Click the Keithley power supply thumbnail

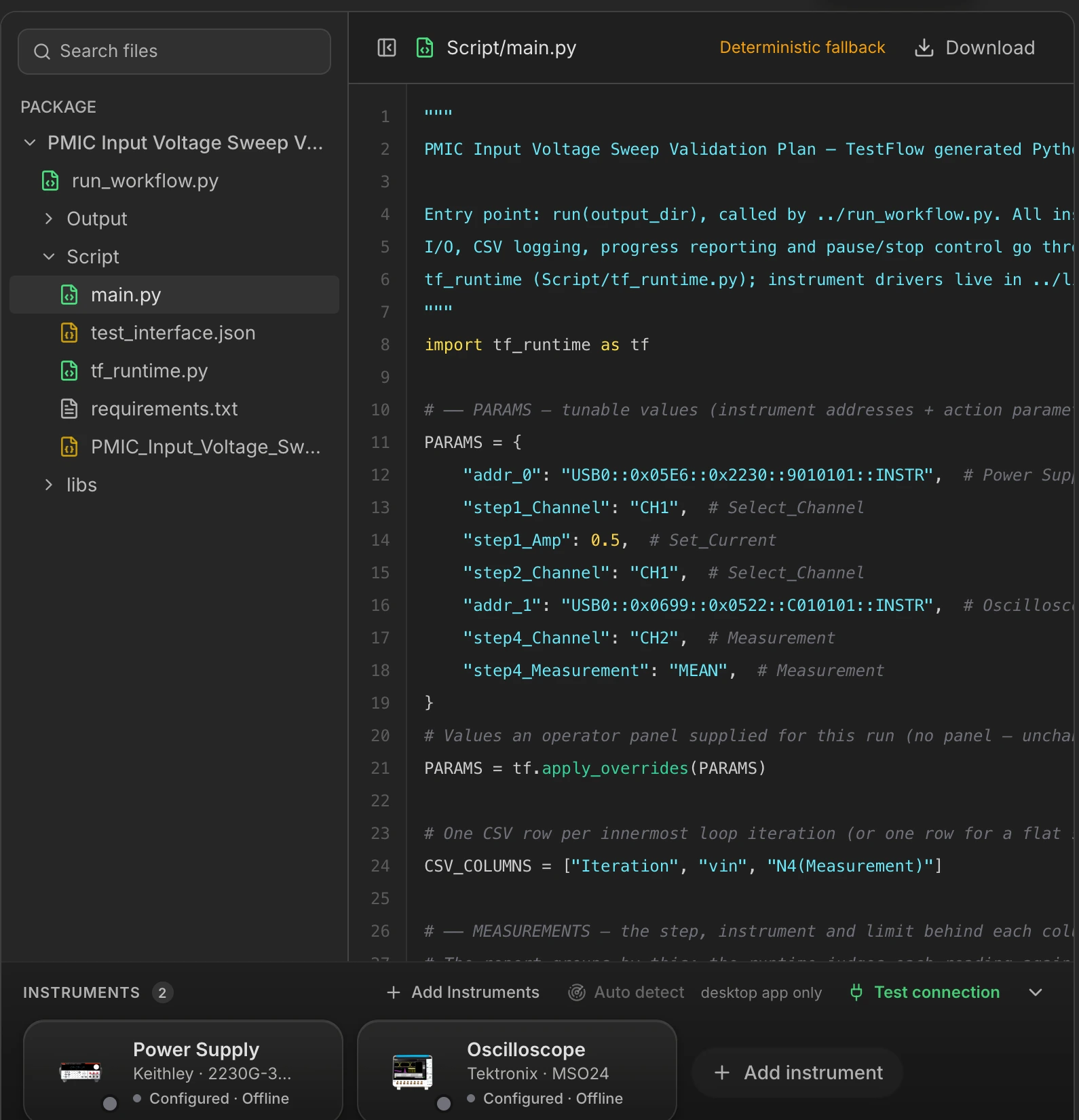point(81,1072)
